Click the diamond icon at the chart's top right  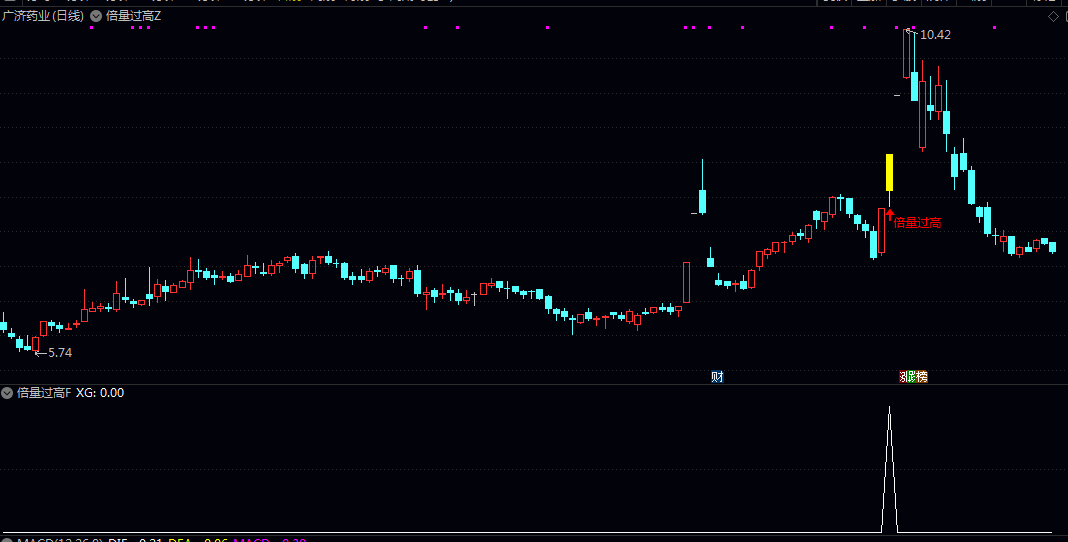1053,16
